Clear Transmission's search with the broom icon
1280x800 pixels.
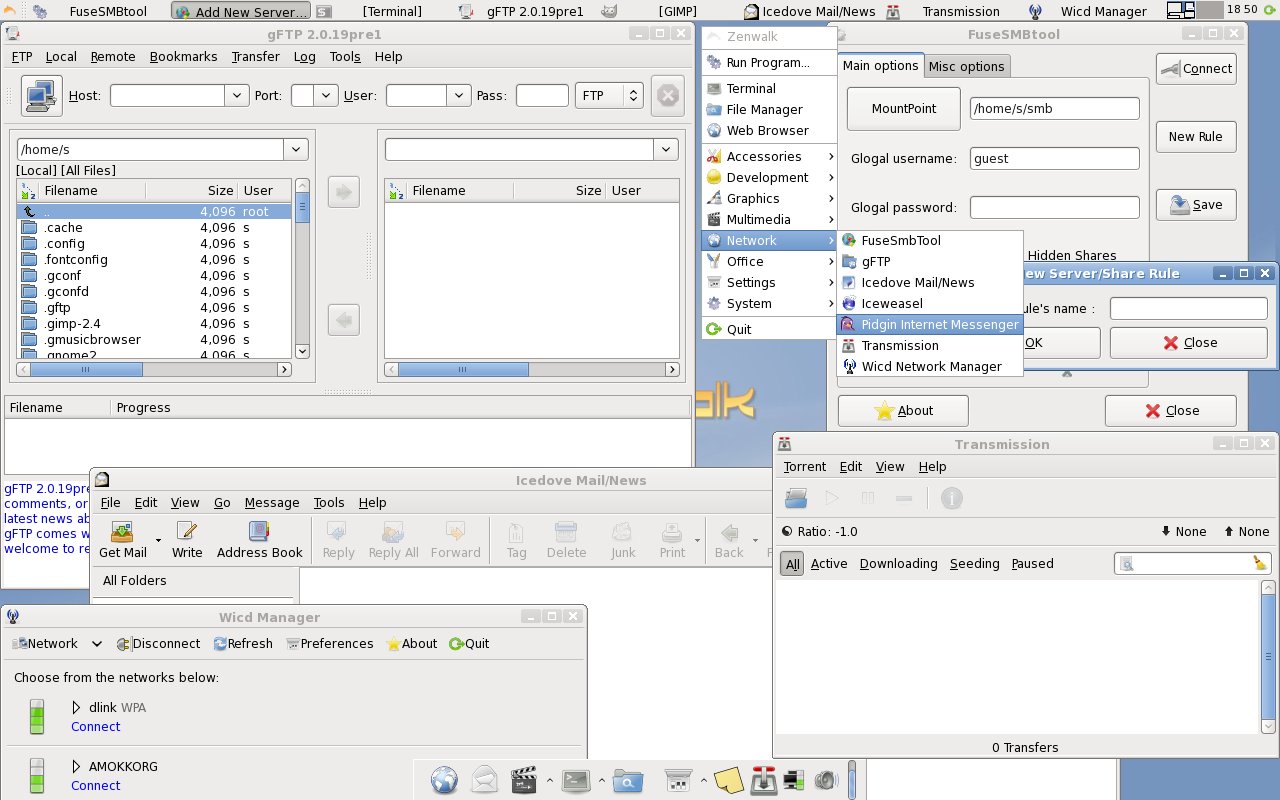[1259, 564]
